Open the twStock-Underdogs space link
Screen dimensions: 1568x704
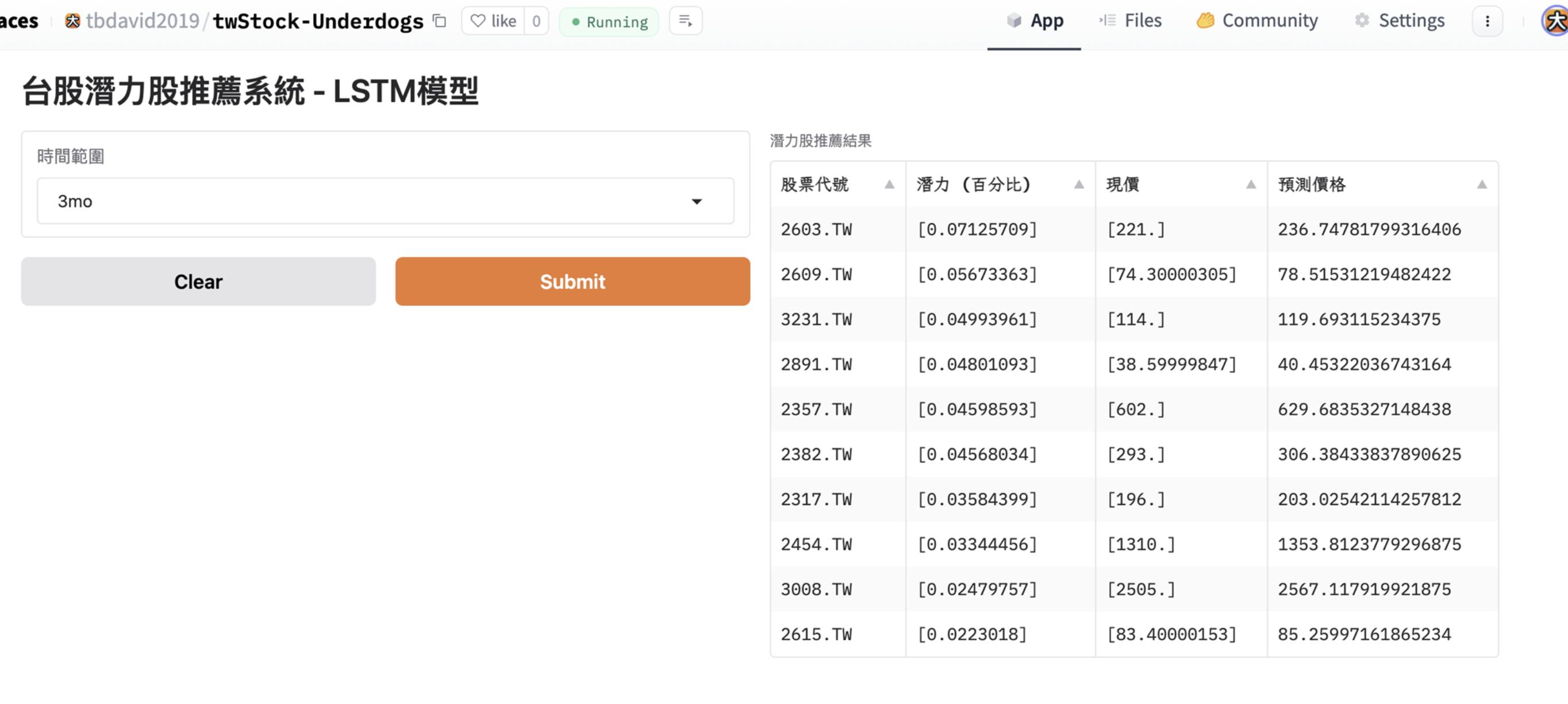coord(318,21)
